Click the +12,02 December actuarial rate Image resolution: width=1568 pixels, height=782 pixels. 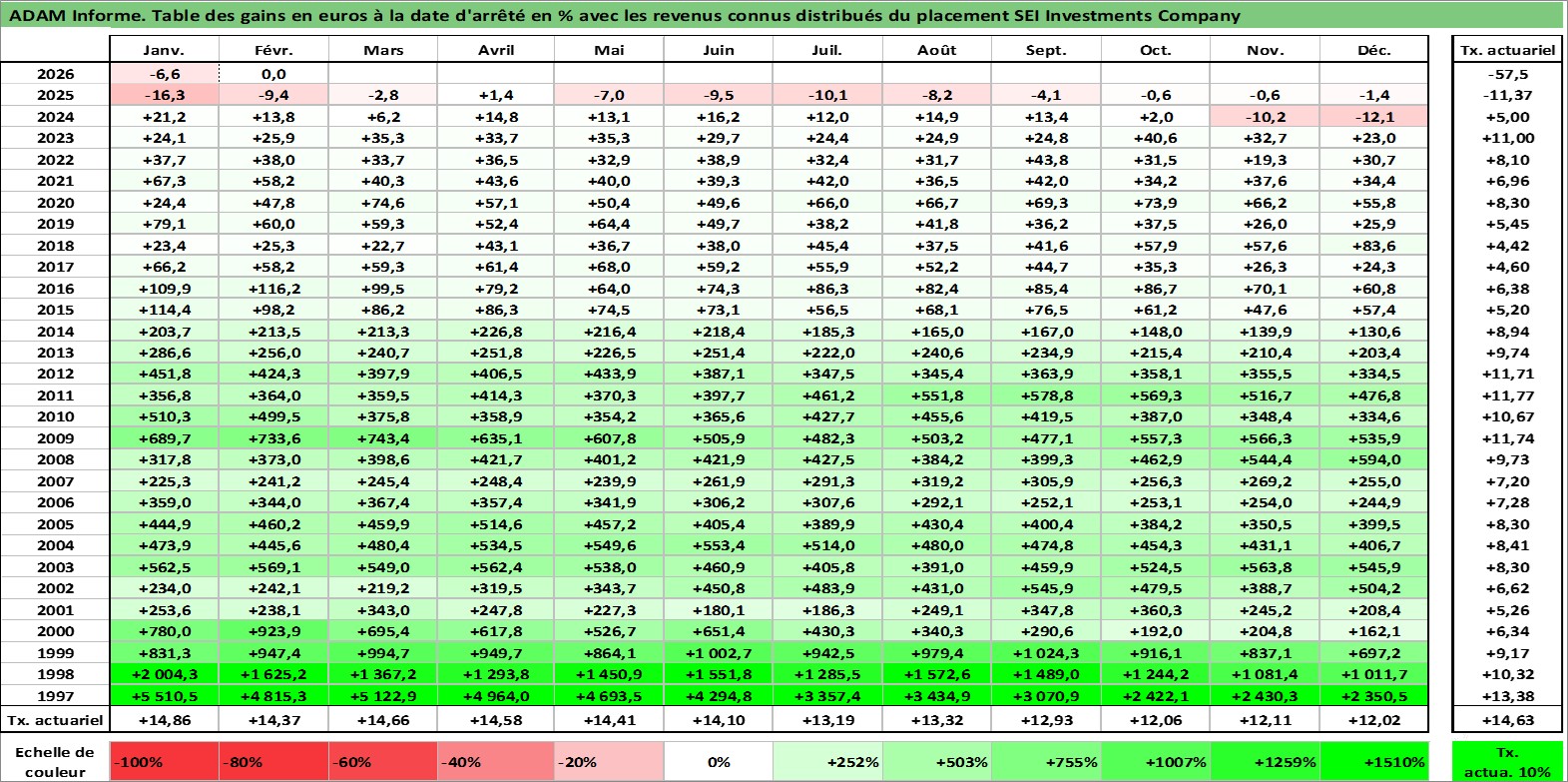tap(1374, 720)
